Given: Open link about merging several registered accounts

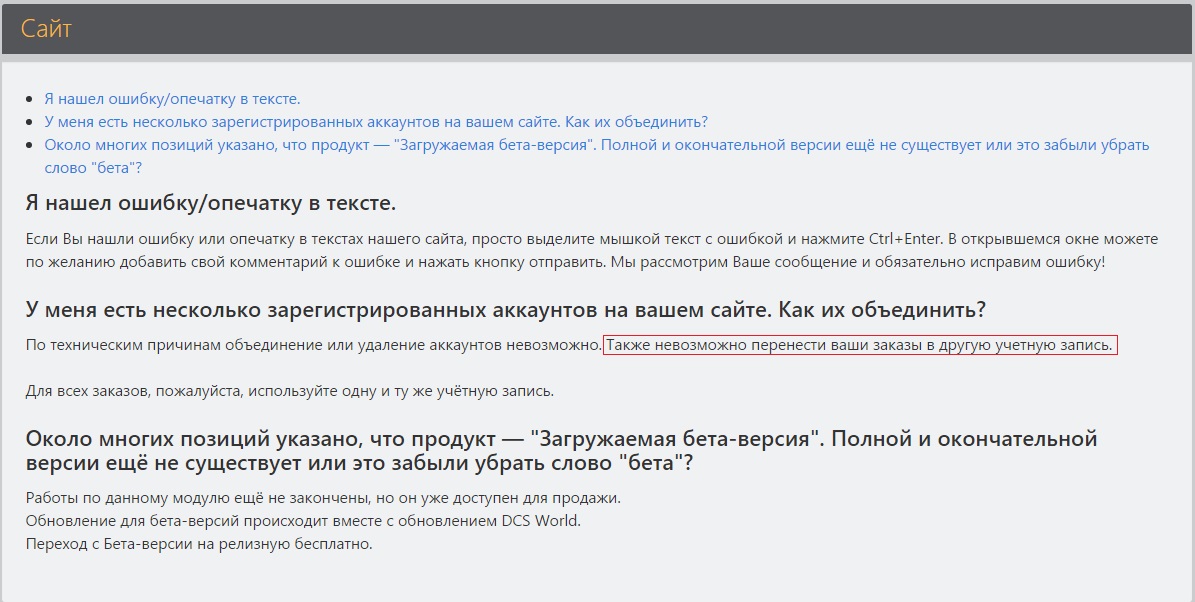Looking at the screenshot, I should 376,122.
